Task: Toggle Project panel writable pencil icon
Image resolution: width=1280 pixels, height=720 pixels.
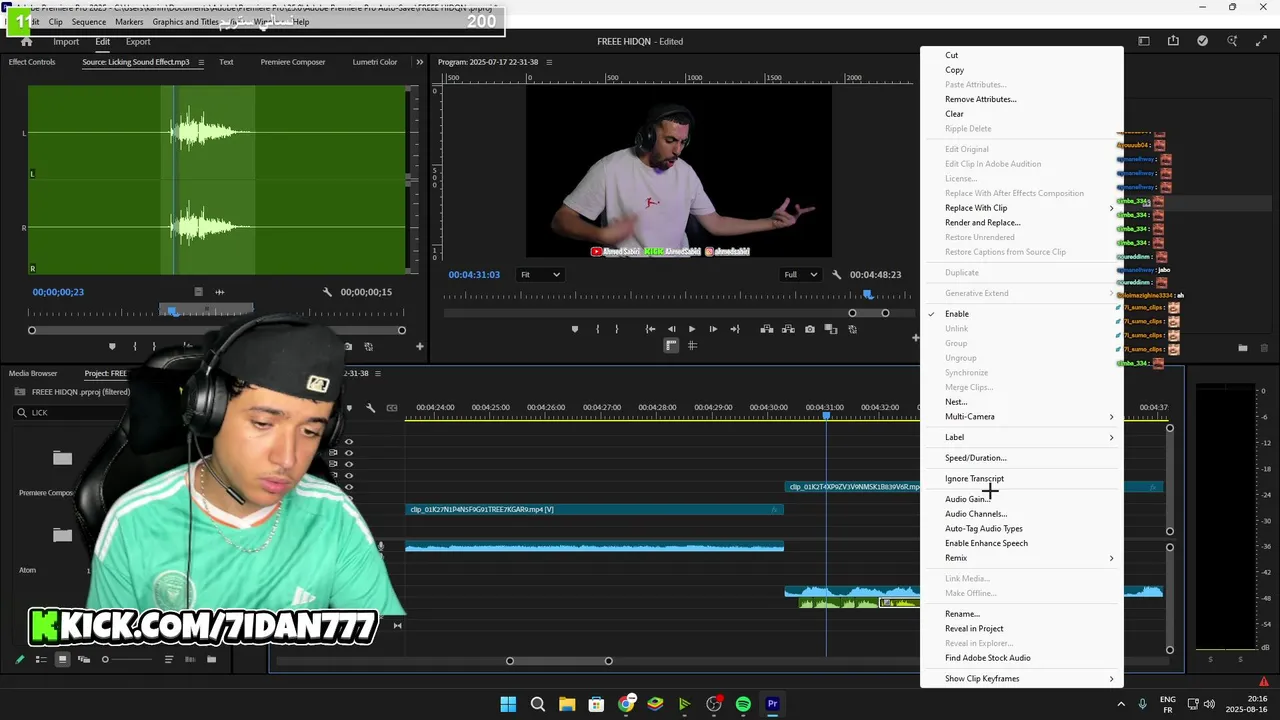Action: (x=19, y=659)
